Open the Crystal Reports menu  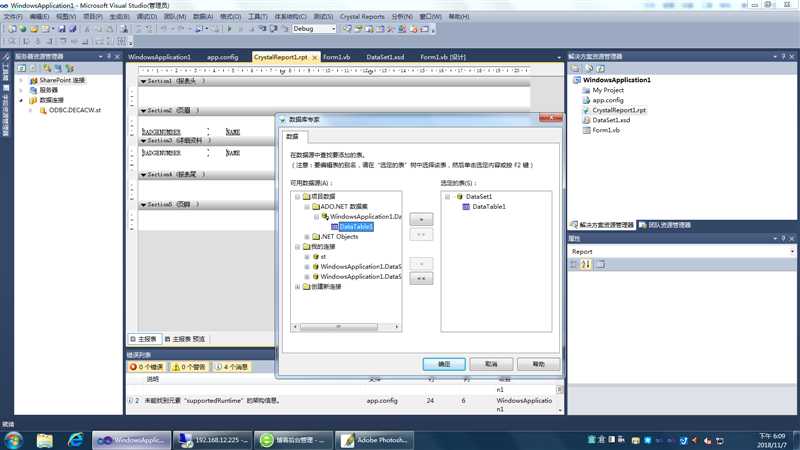pyautogui.click(x=362, y=17)
